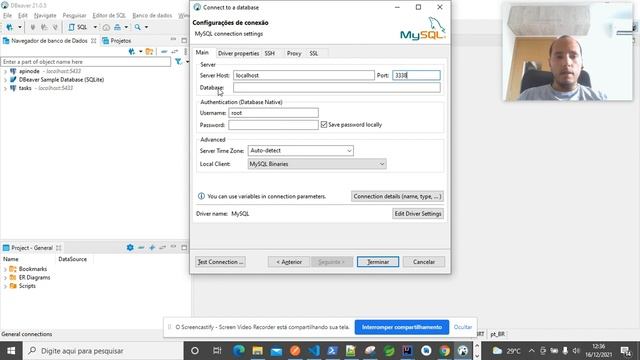Open Microsoft Edge from the taskbar

tap(239, 351)
